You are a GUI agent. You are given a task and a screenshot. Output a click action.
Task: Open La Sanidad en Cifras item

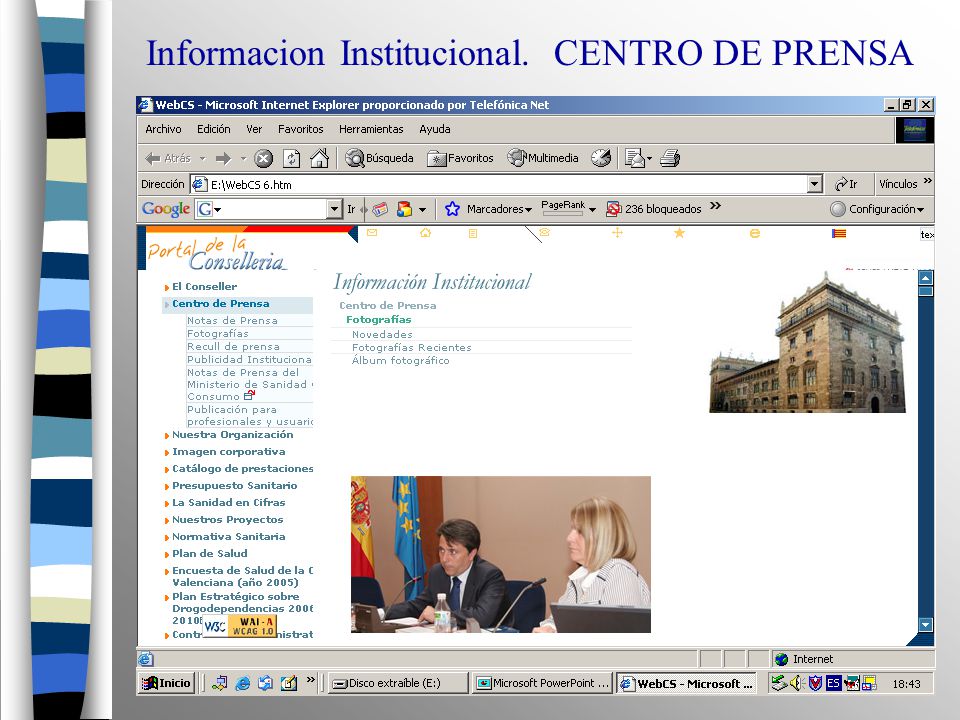point(228,503)
